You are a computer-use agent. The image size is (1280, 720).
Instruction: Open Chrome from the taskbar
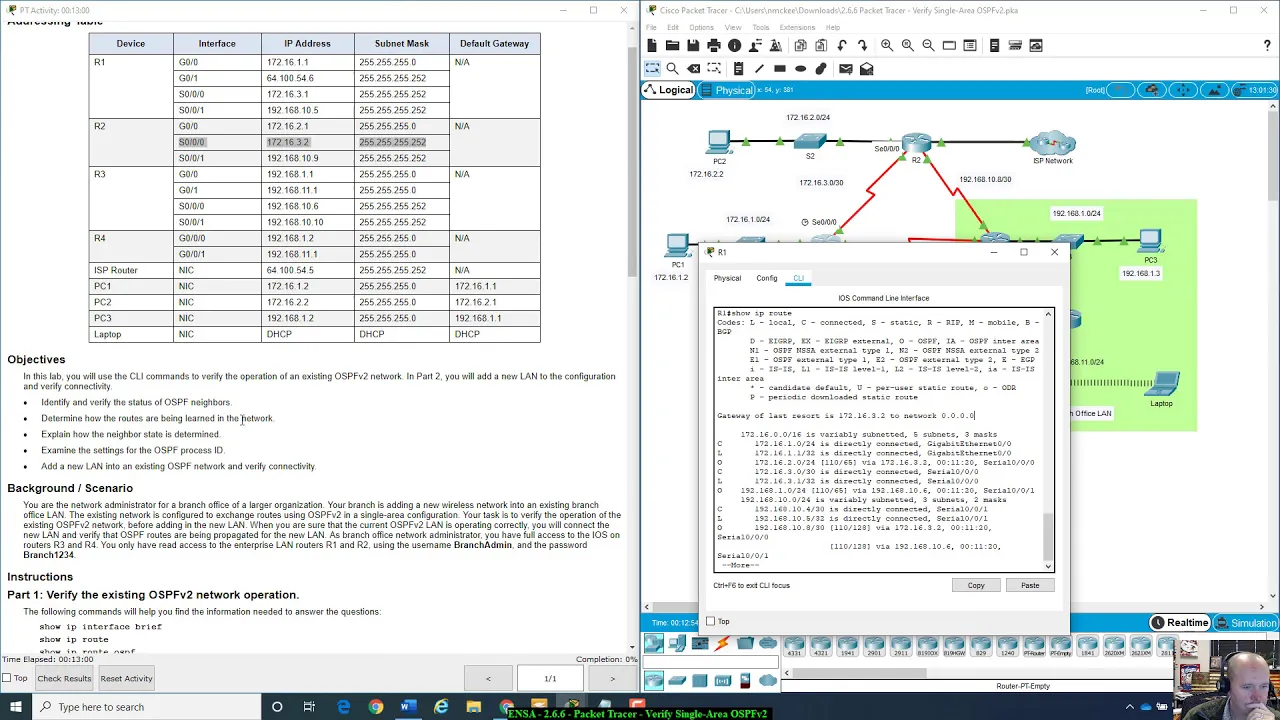(x=376, y=707)
